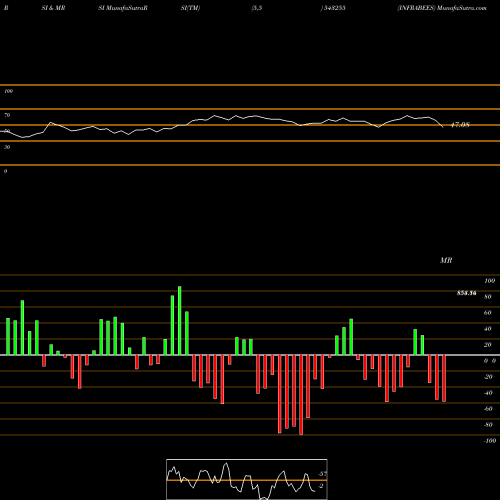
Task: Click the RSI axis label 100
Action: [8, 91]
